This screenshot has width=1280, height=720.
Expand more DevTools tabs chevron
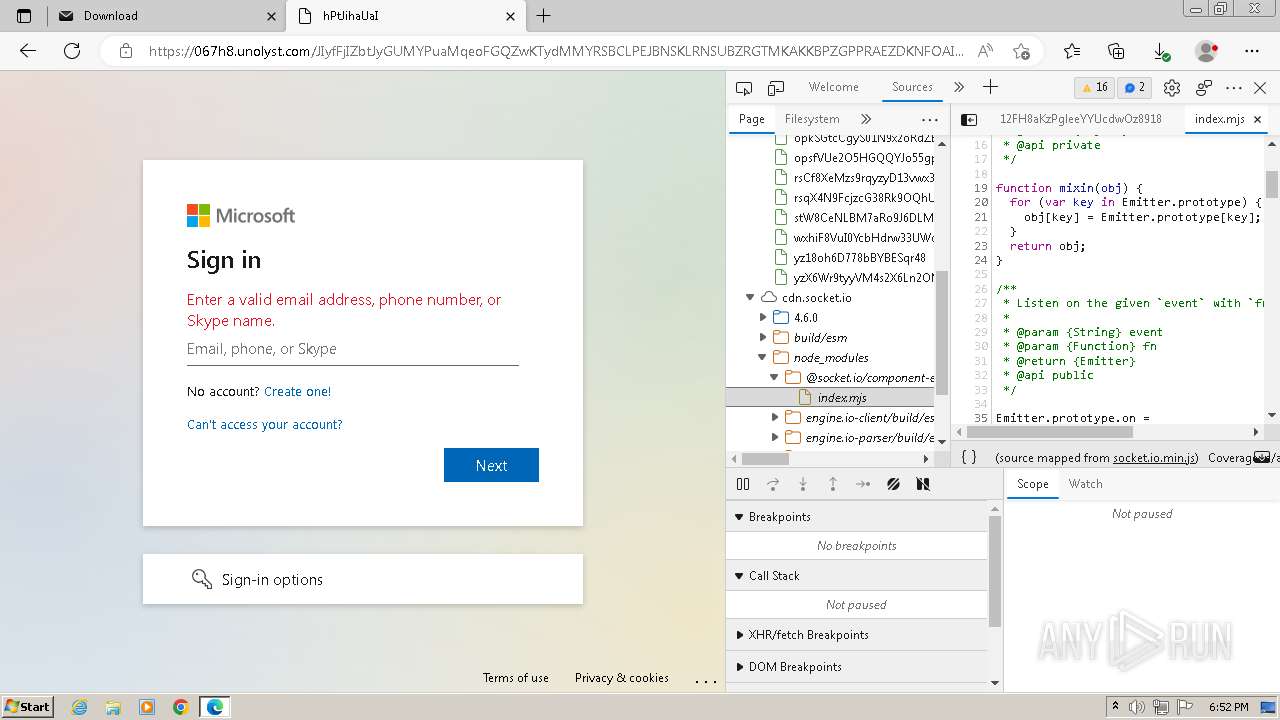point(959,87)
